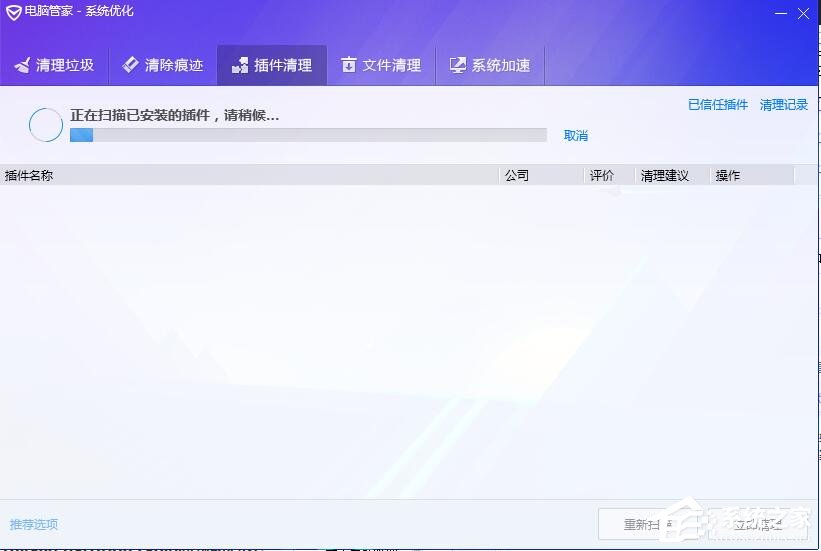View the 清理记录 history
The image size is (821, 551).
click(x=783, y=105)
